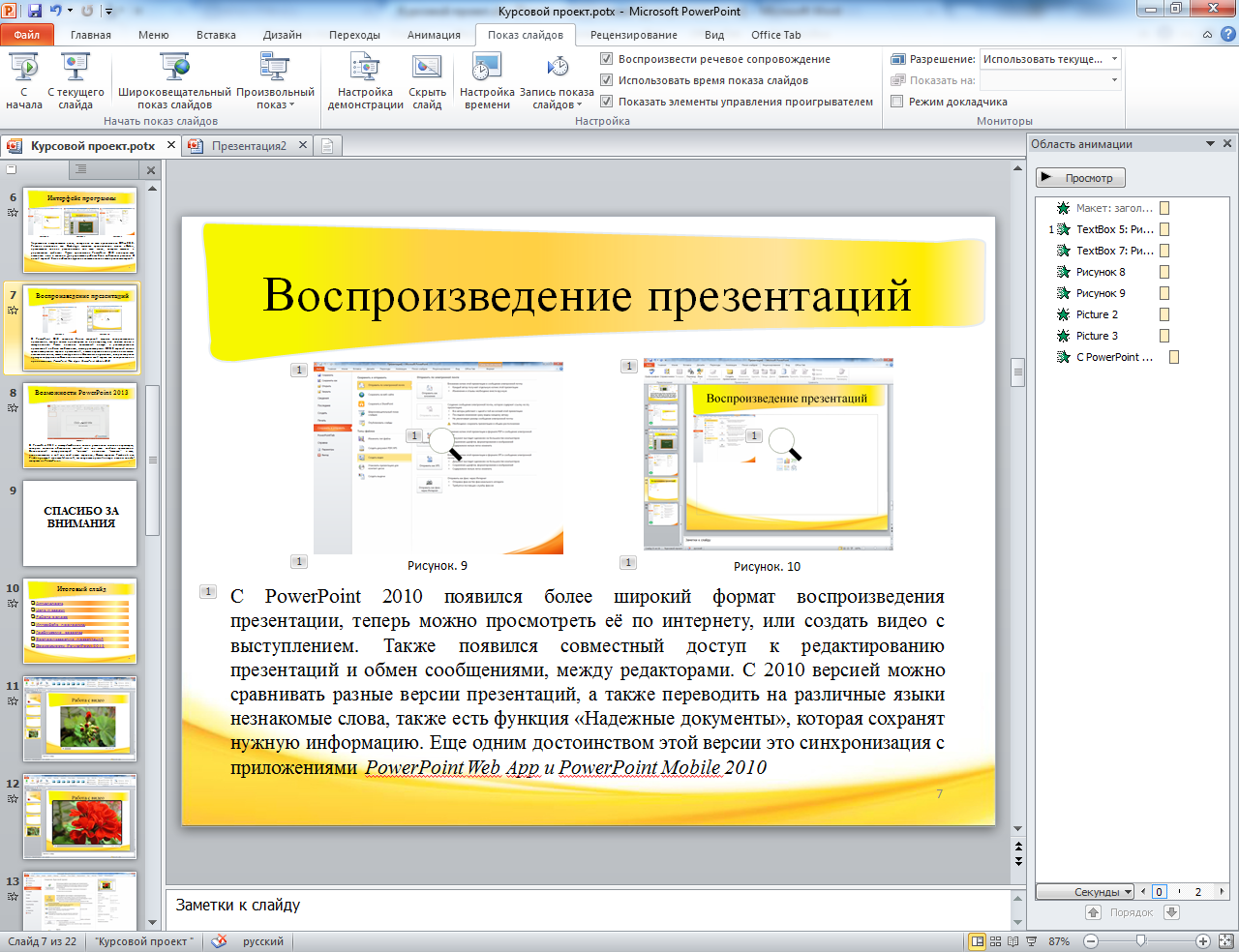The height and width of the screenshot is (952, 1239).
Task: Switch to Вставка ribbon tab
Action: 216,35
